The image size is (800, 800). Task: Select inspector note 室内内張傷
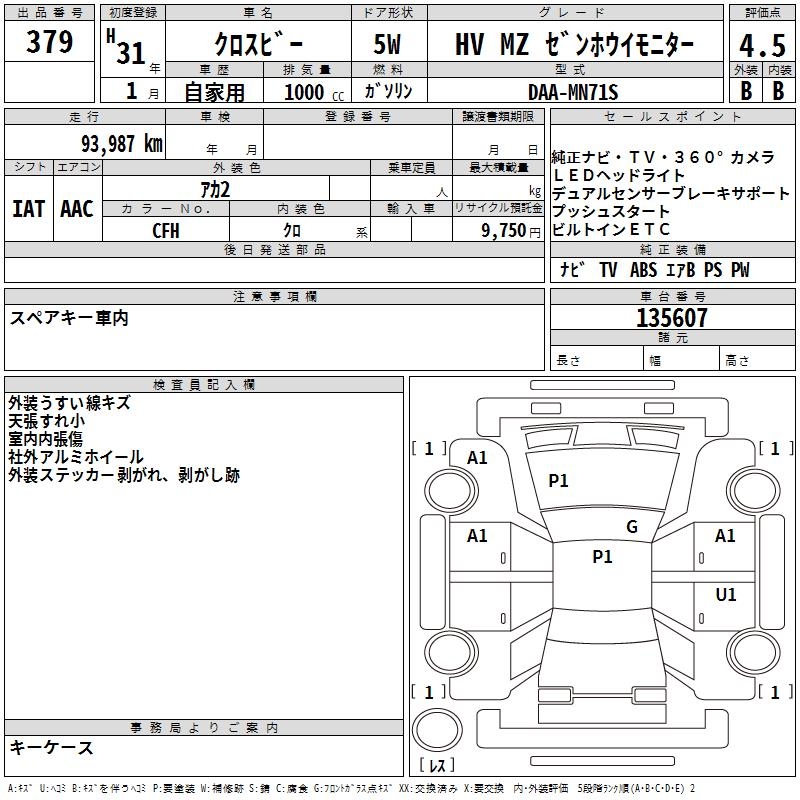[x=45, y=439]
